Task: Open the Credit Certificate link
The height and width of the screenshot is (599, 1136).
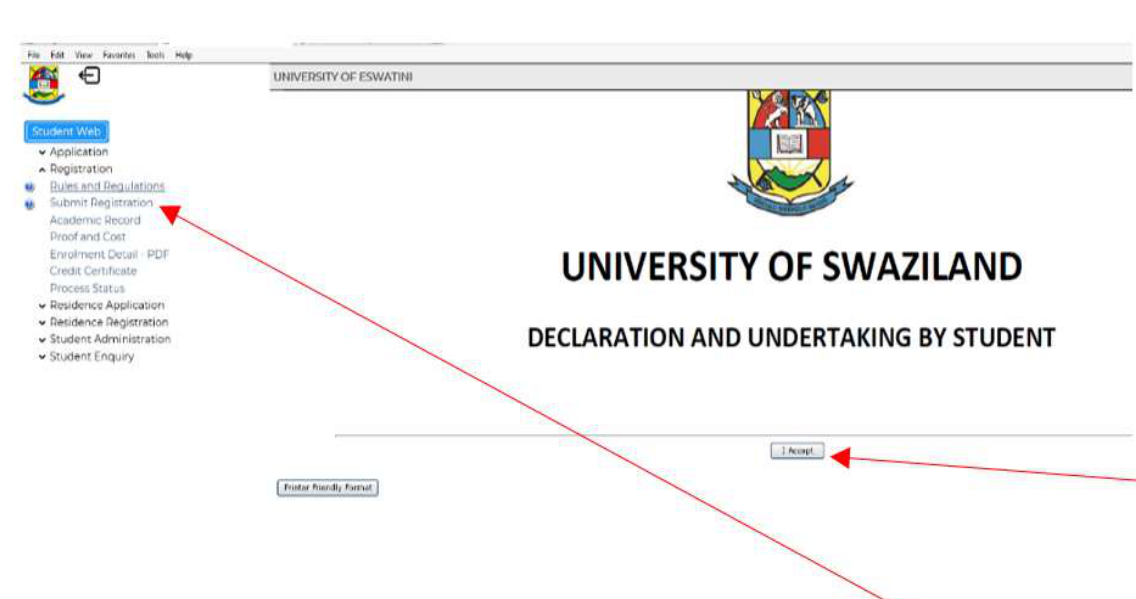Action: pyautogui.click(x=93, y=271)
